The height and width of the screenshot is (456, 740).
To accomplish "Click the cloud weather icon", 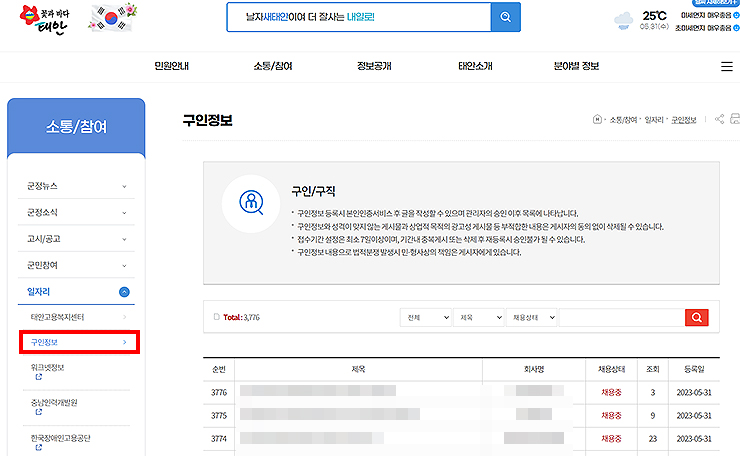I will [x=623, y=21].
